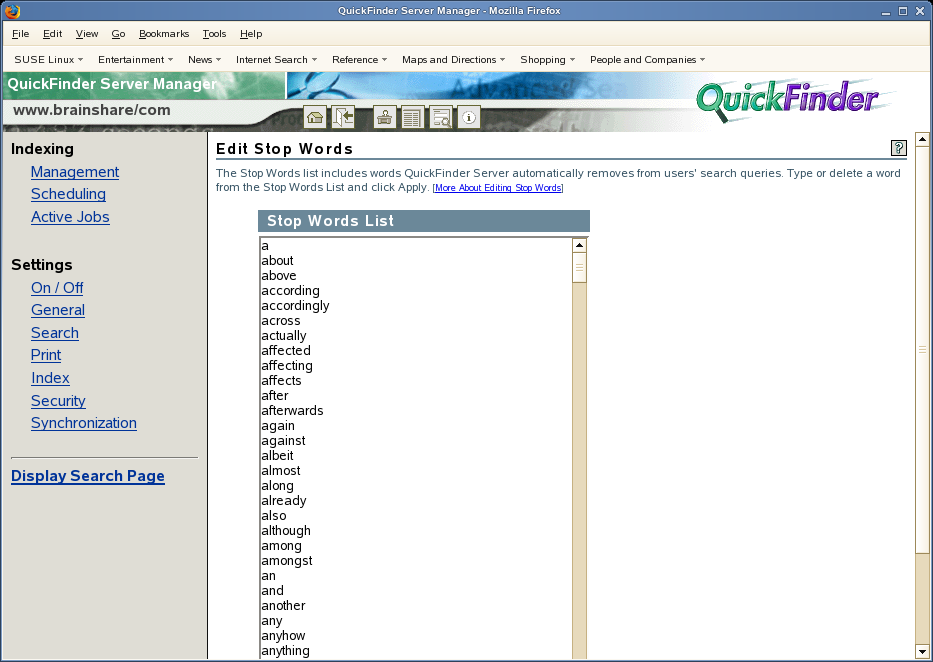
Task: Click the word 'actually' in the list
Action: coord(284,336)
